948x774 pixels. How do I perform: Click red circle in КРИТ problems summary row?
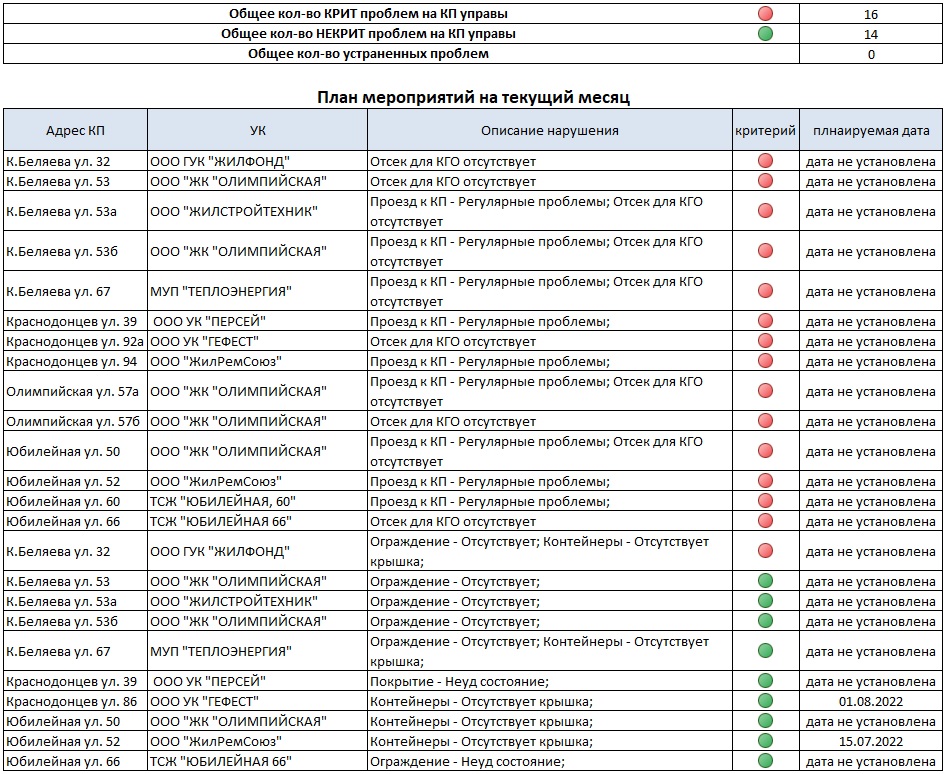click(765, 14)
